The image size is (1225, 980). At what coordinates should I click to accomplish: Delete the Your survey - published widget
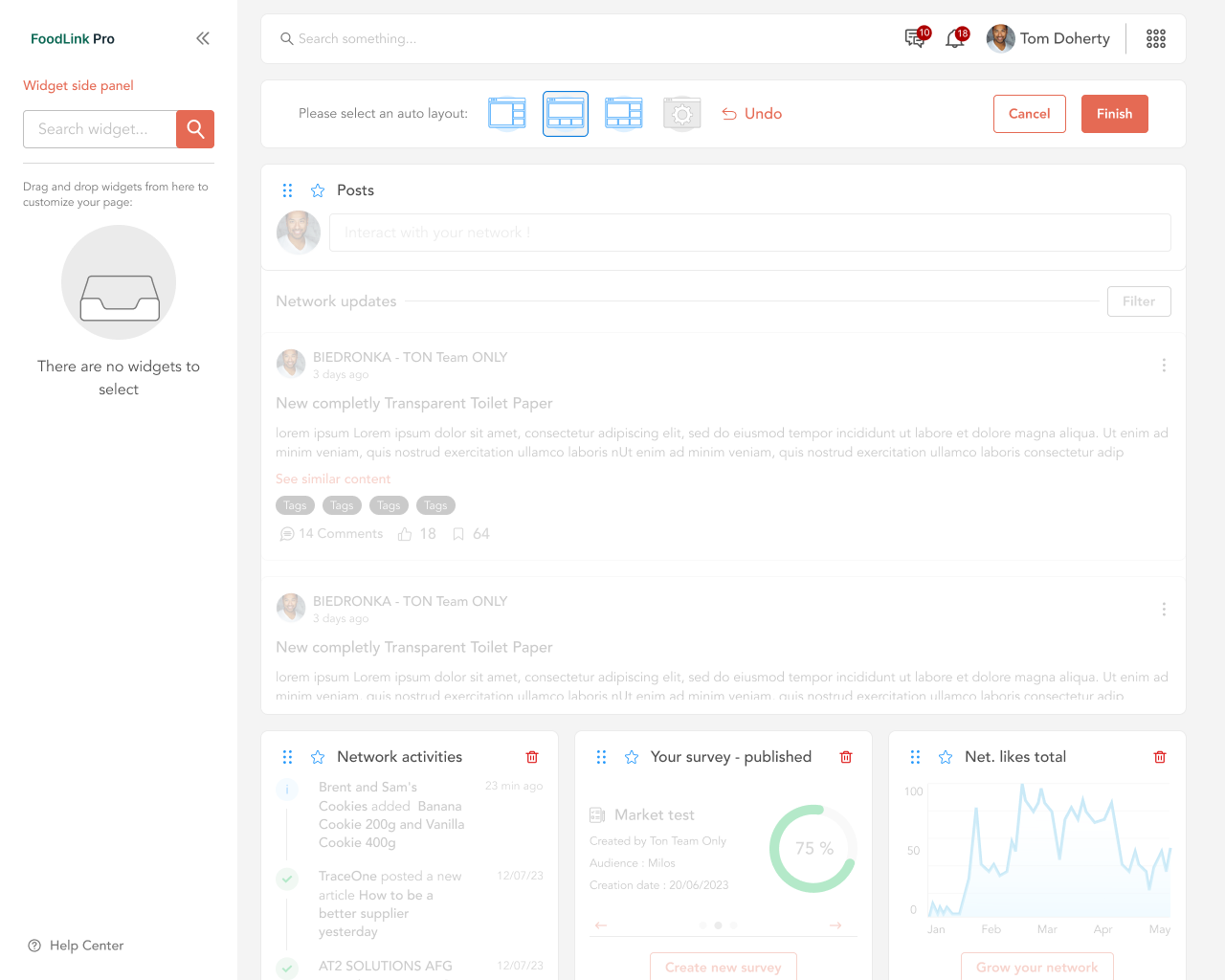[x=846, y=757]
